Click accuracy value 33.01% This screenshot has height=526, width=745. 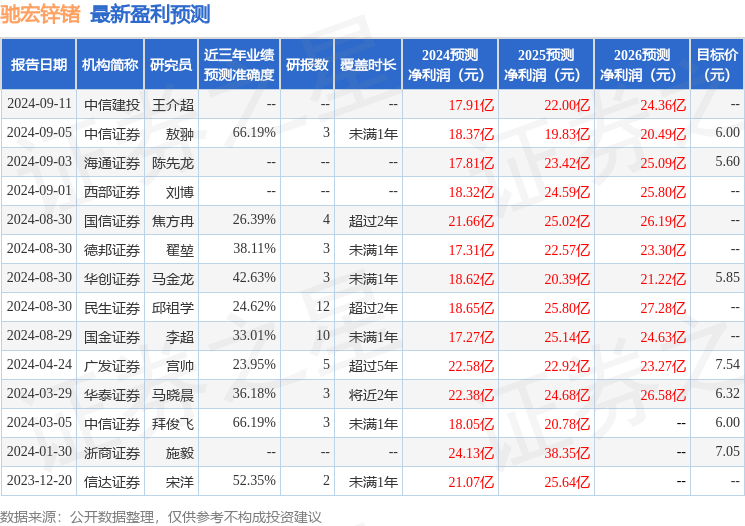254,335
